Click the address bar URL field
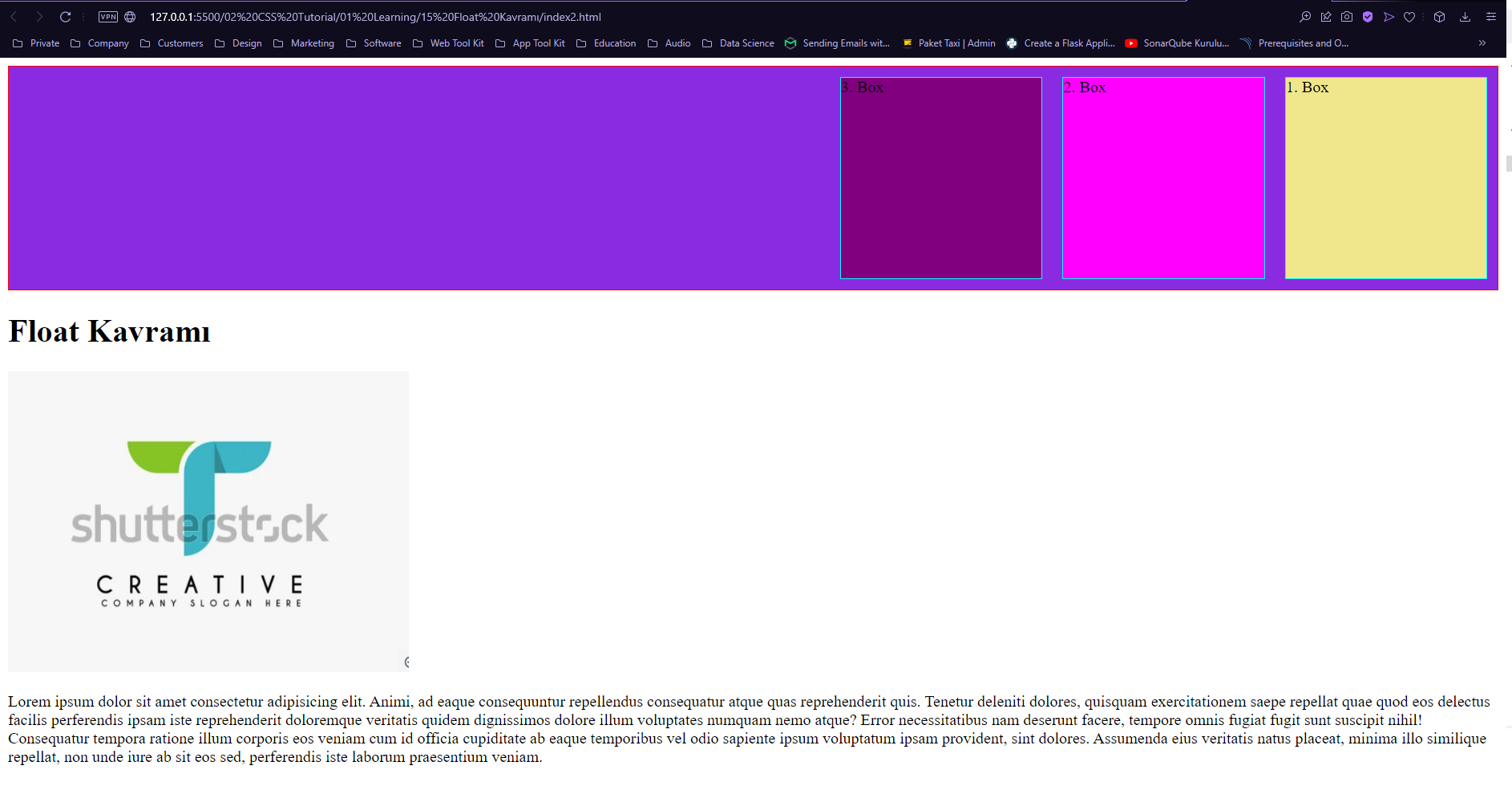 (x=375, y=15)
